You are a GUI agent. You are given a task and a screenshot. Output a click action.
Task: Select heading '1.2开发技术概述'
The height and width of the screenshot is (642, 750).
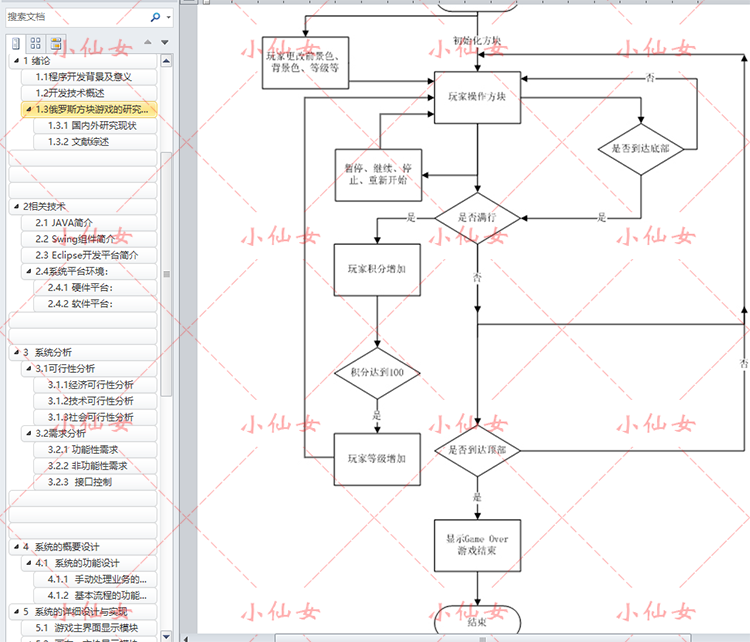[x=89, y=93]
